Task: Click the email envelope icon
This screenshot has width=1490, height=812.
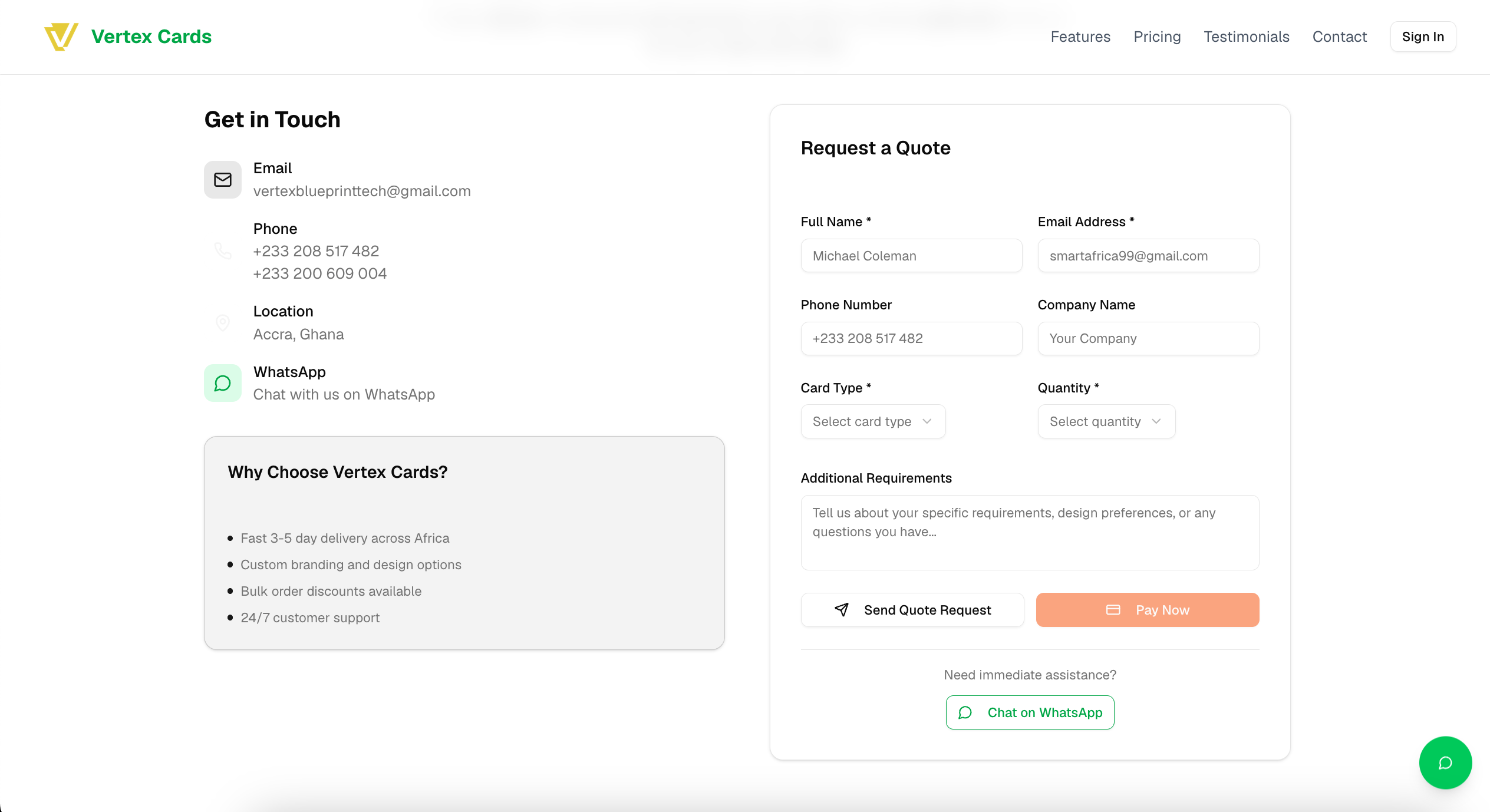Action: click(222, 180)
